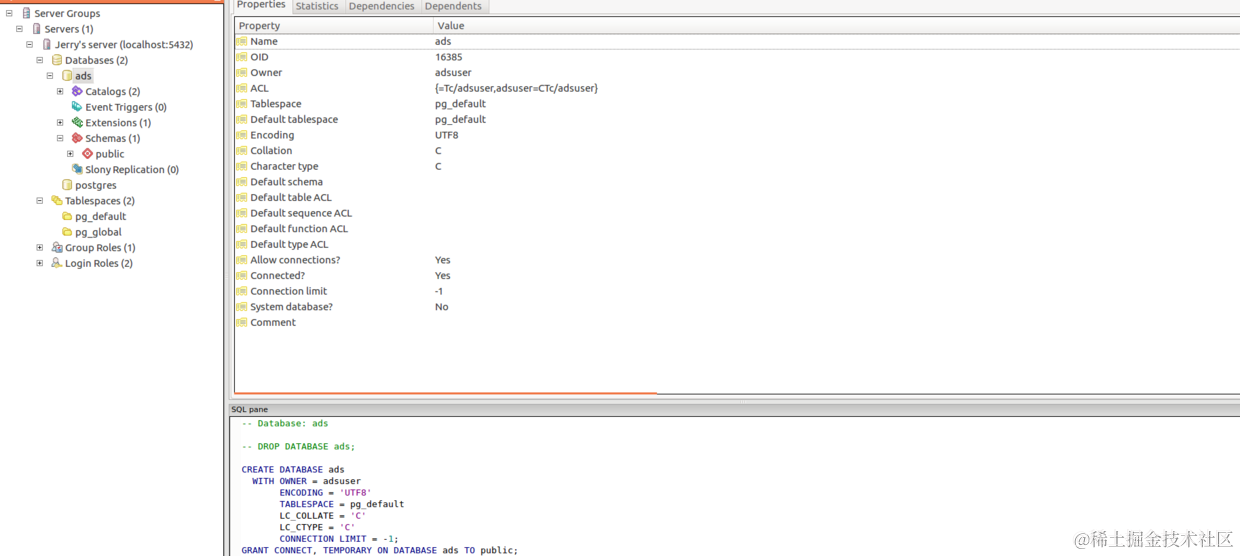Image resolution: width=1240 pixels, height=556 pixels.
Task: Click the Group Roles (1) icon
Action: click(57, 248)
